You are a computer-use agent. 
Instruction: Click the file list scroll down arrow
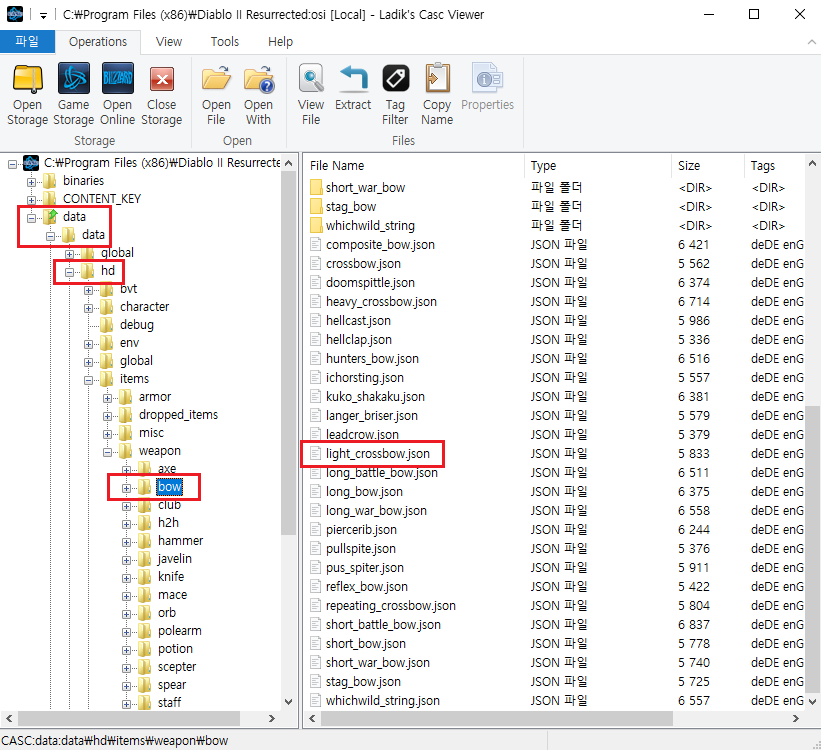pos(812,701)
